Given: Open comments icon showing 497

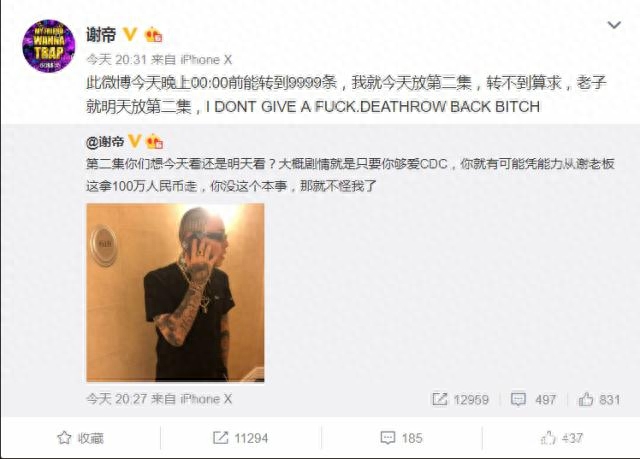Looking at the screenshot, I should [x=518, y=399].
